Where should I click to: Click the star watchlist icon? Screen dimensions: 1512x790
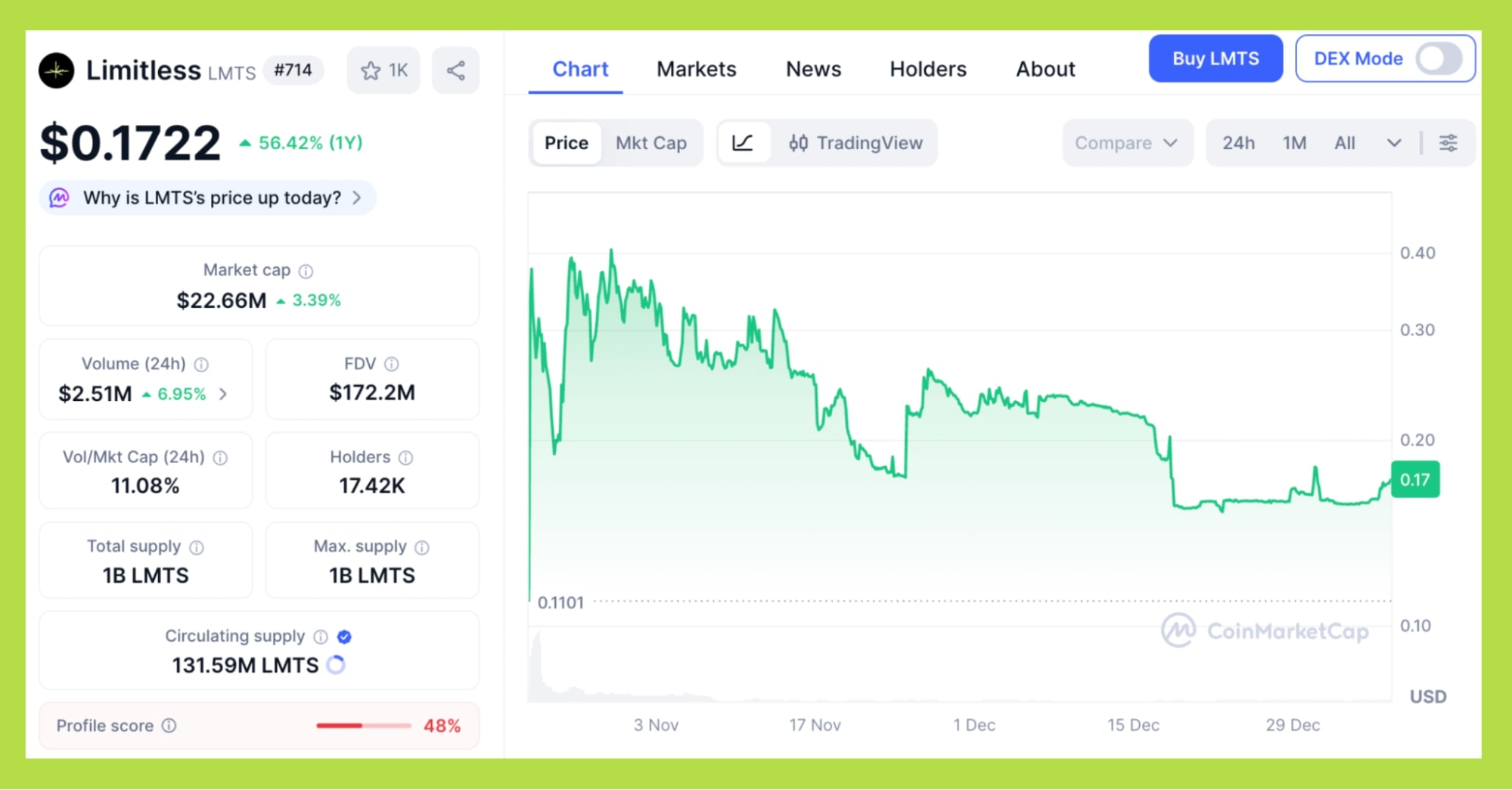tap(371, 71)
